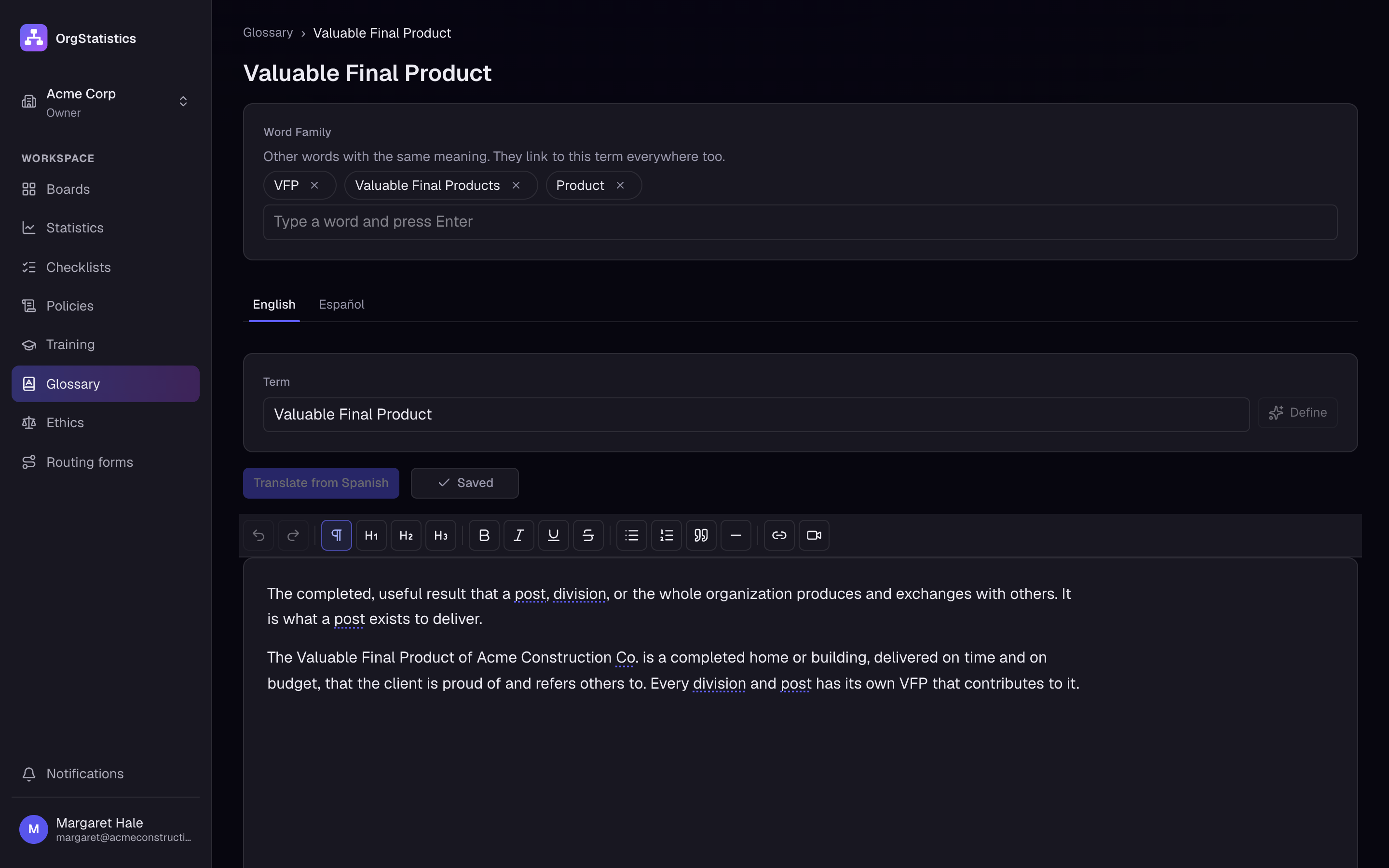Image resolution: width=1389 pixels, height=868 pixels.
Task: Toggle italic formatting
Action: [x=519, y=535]
